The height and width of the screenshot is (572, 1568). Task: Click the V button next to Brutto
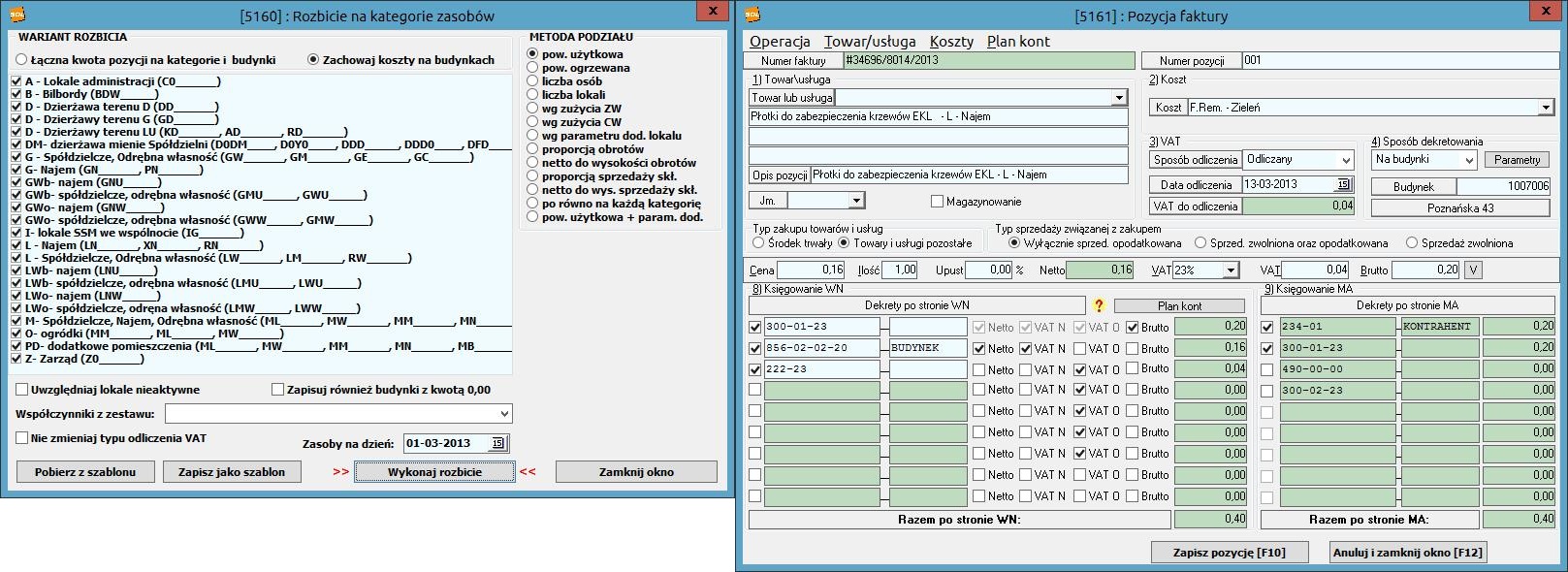click(x=1473, y=270)
